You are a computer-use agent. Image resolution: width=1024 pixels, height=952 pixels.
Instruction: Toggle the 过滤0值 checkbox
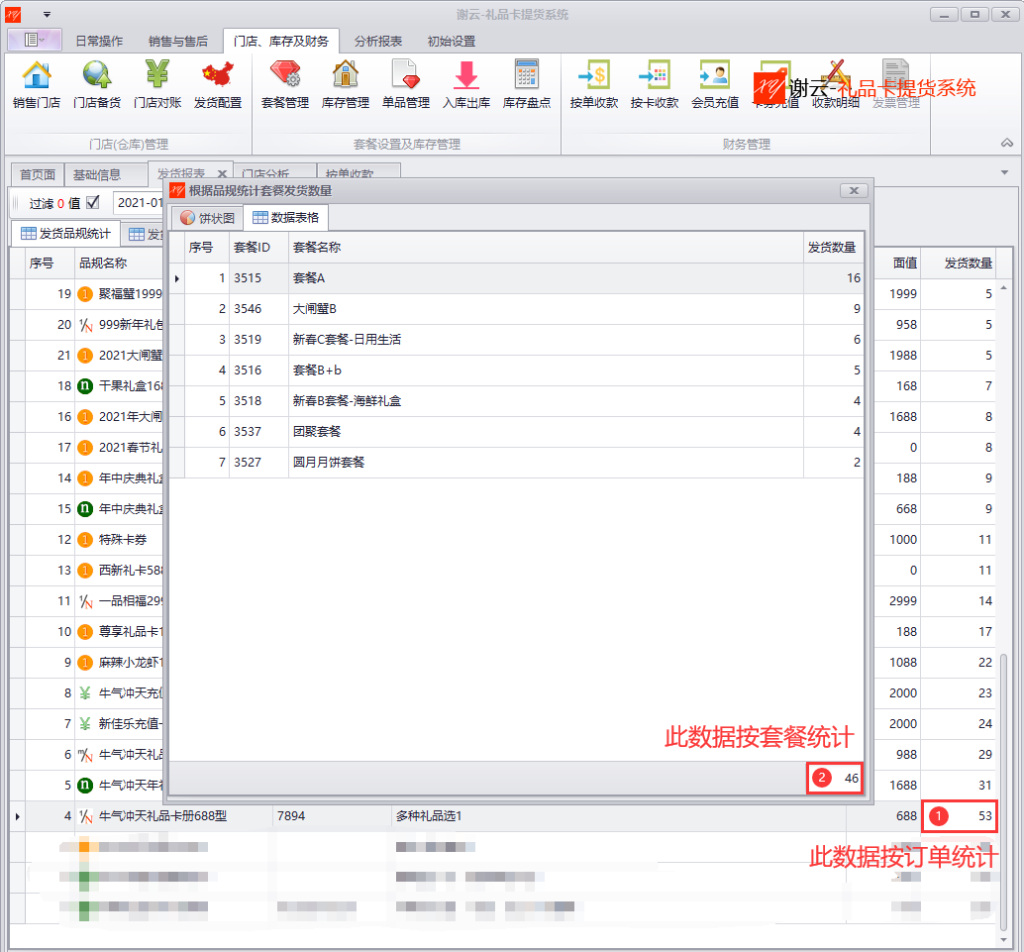(x=93, y=202)
